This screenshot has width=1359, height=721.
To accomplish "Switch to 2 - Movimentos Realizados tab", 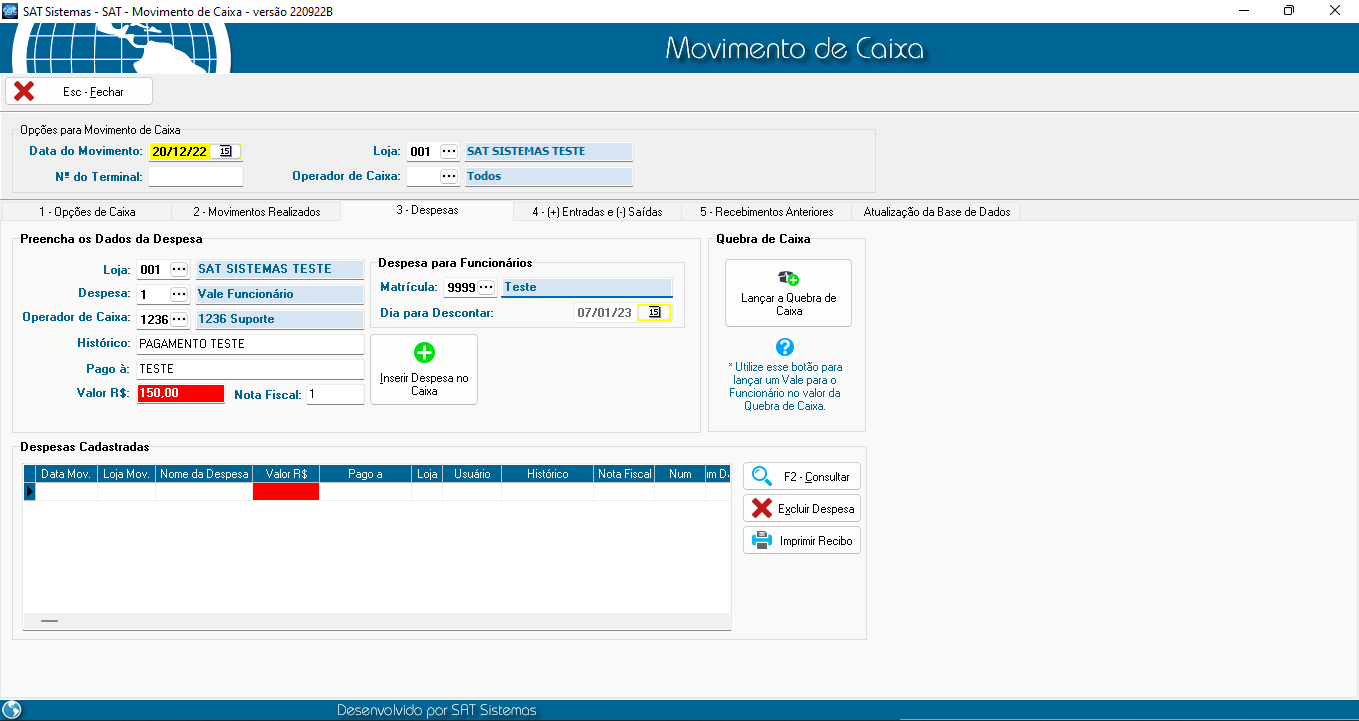I will click(x=256, y=212).
